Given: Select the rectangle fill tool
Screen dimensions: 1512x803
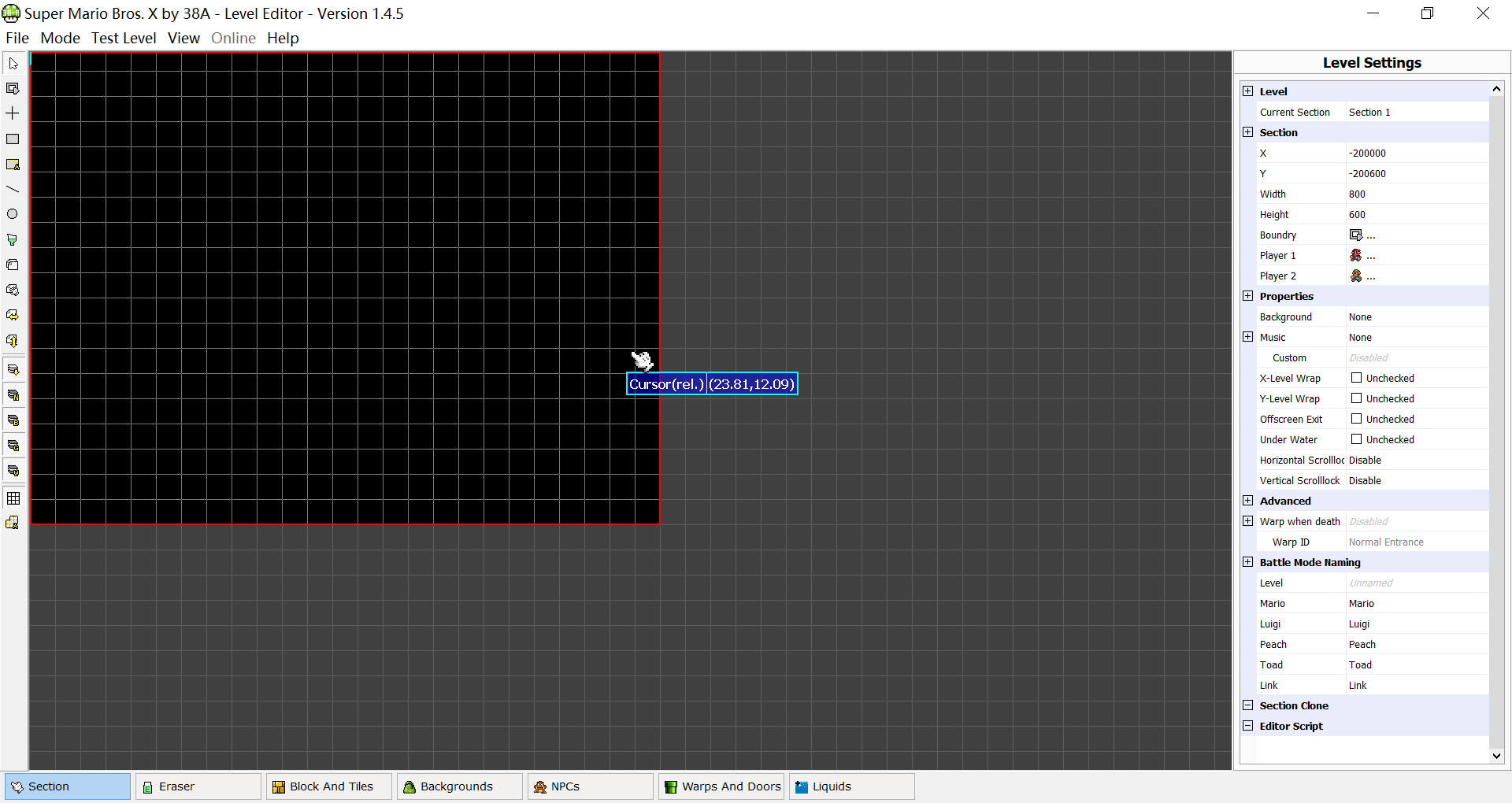Looking at the screenshot, I should [13, 139].
